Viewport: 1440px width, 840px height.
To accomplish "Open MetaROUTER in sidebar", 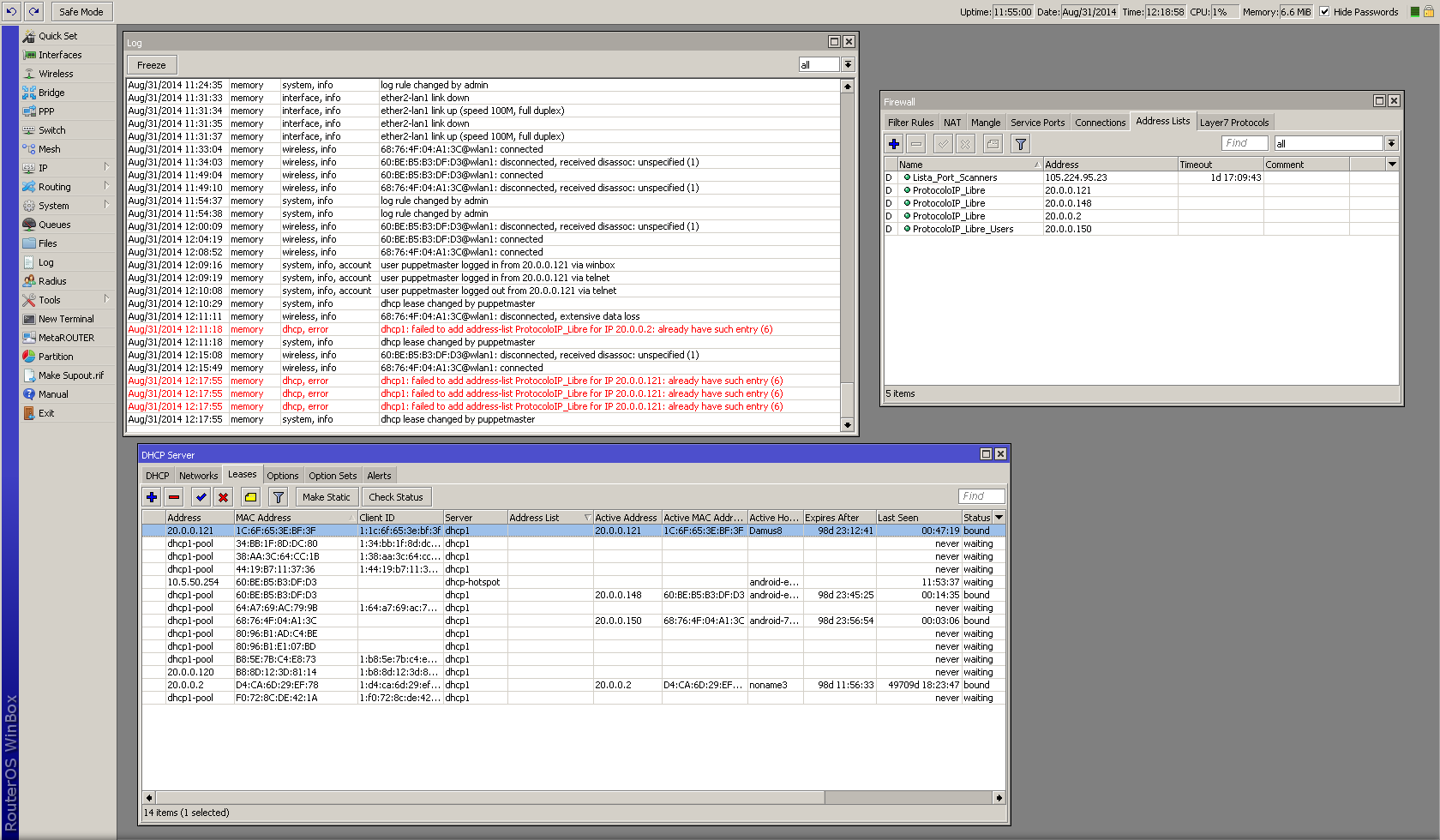I will point(66,338).
